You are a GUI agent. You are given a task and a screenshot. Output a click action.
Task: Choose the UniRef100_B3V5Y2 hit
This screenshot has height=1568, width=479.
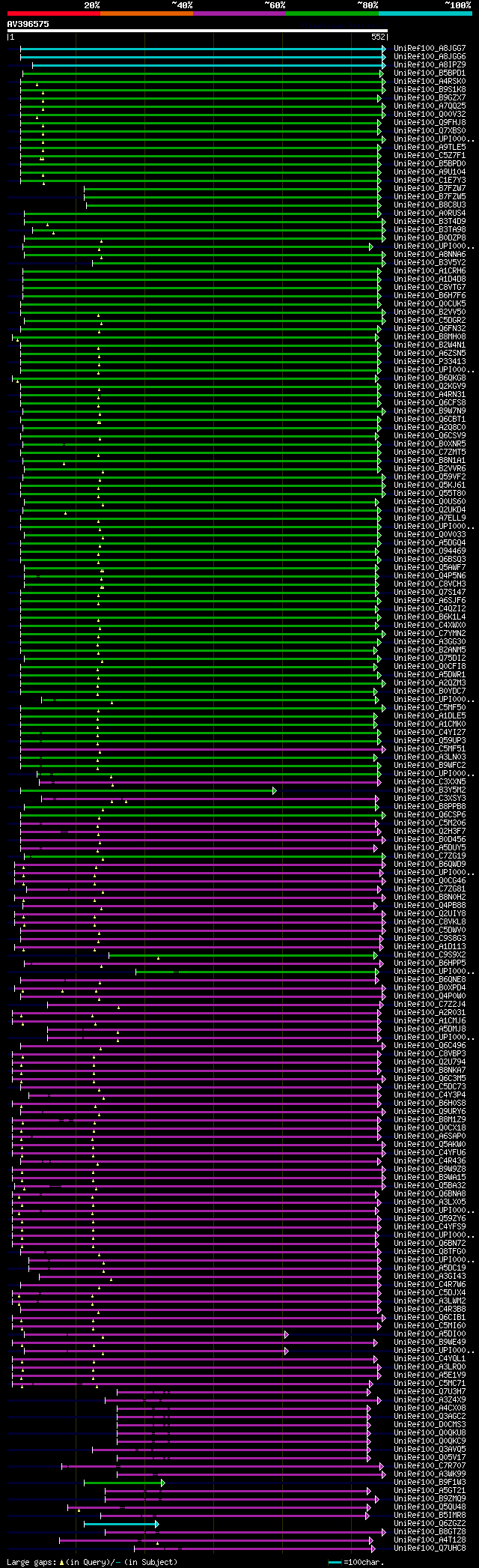pos(430,263)
